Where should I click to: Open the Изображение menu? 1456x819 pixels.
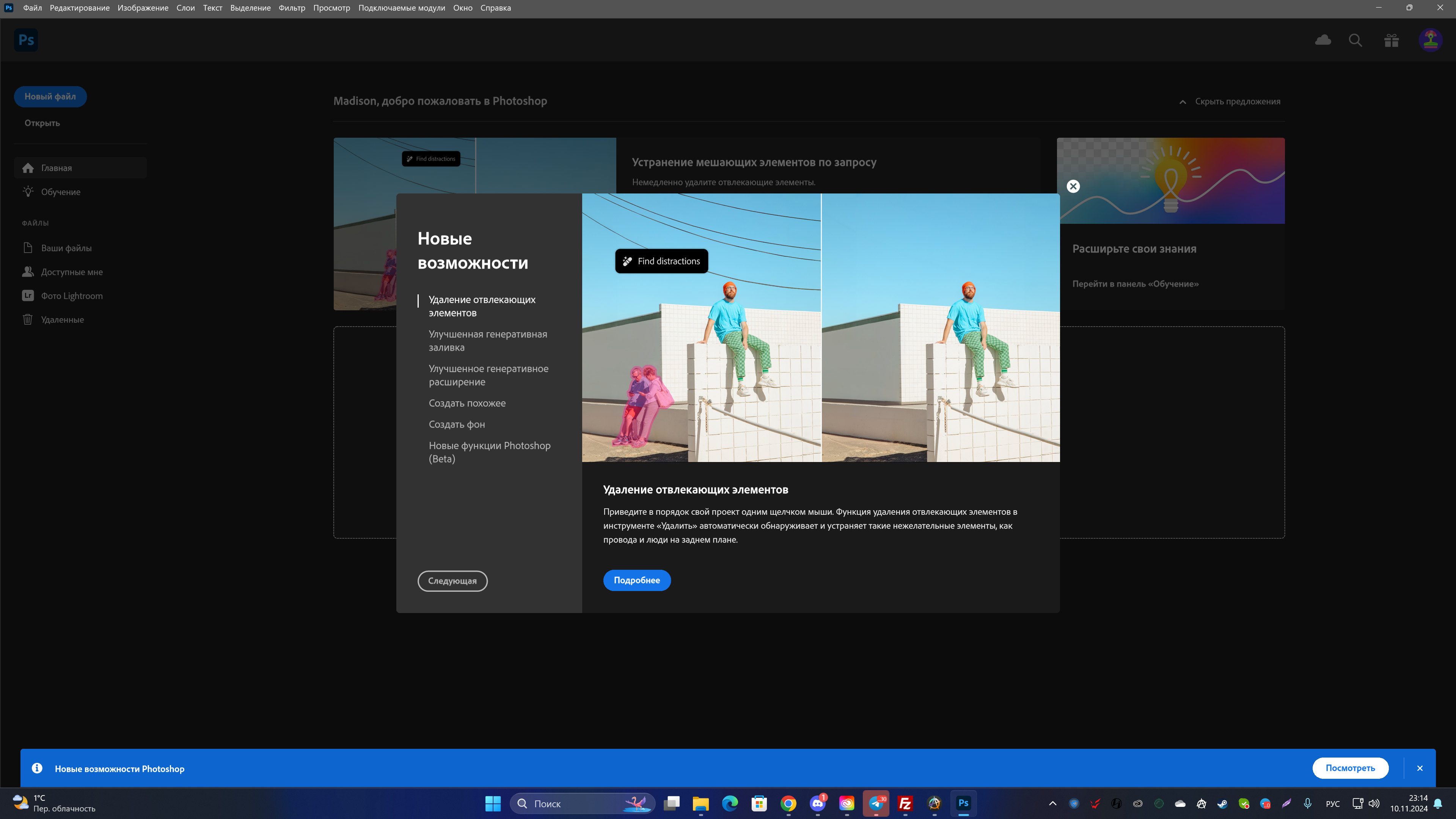point(143,8)
